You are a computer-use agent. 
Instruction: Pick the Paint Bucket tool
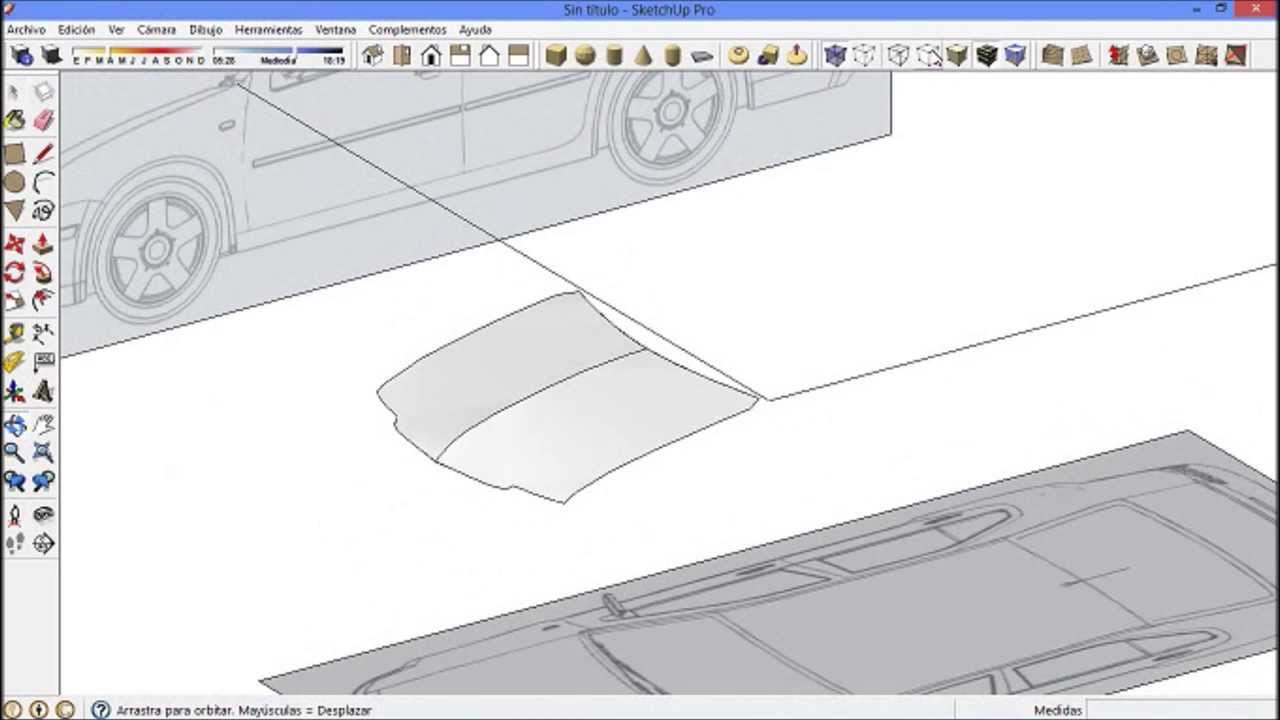pos(14,121)
